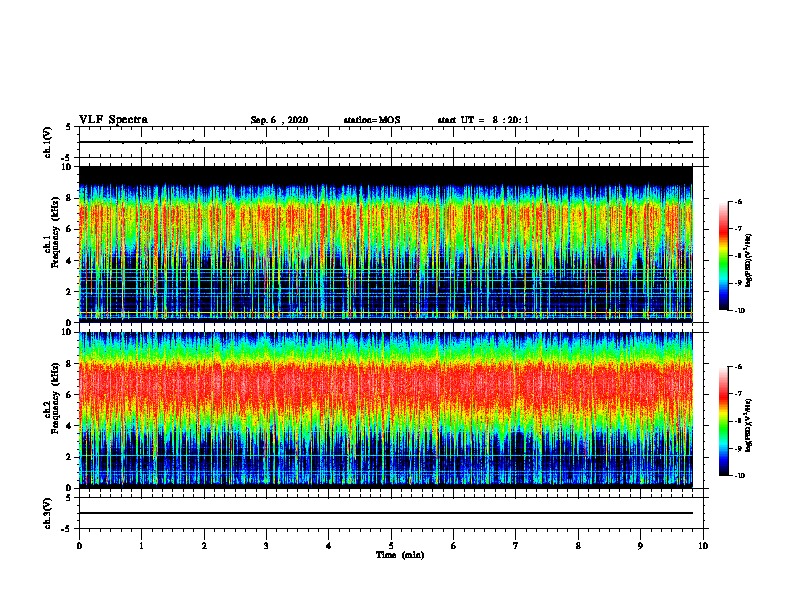This screenshot has height=612, width=792.
Task: Click the '-10' label on ch.2 colorbar
Action: pos(739,476)
